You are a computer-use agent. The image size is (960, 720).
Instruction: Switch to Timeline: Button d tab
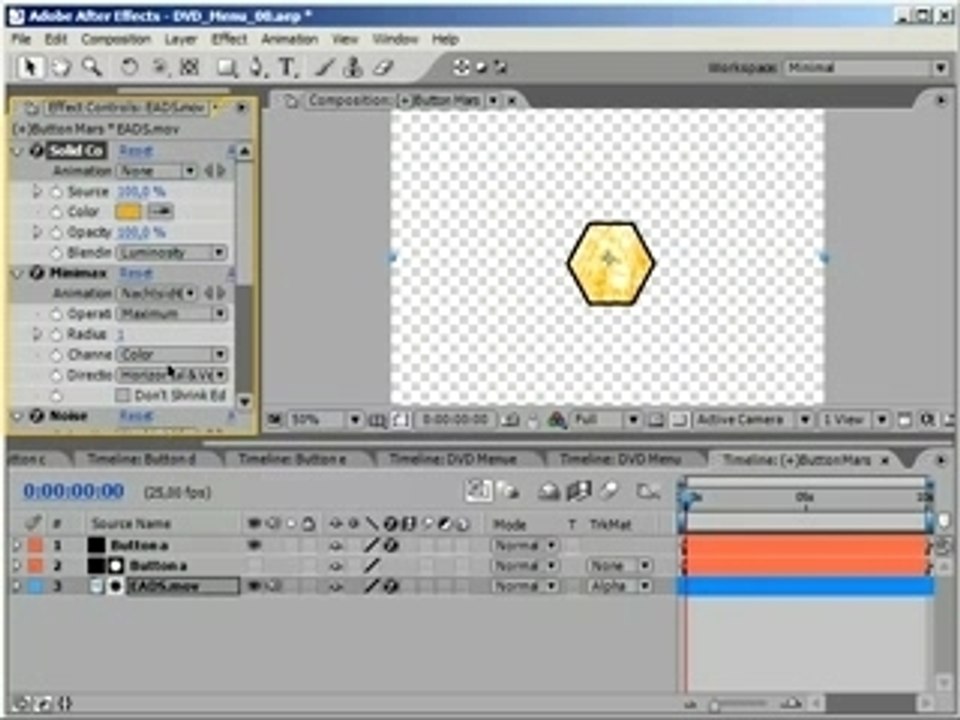click(141, 459)
